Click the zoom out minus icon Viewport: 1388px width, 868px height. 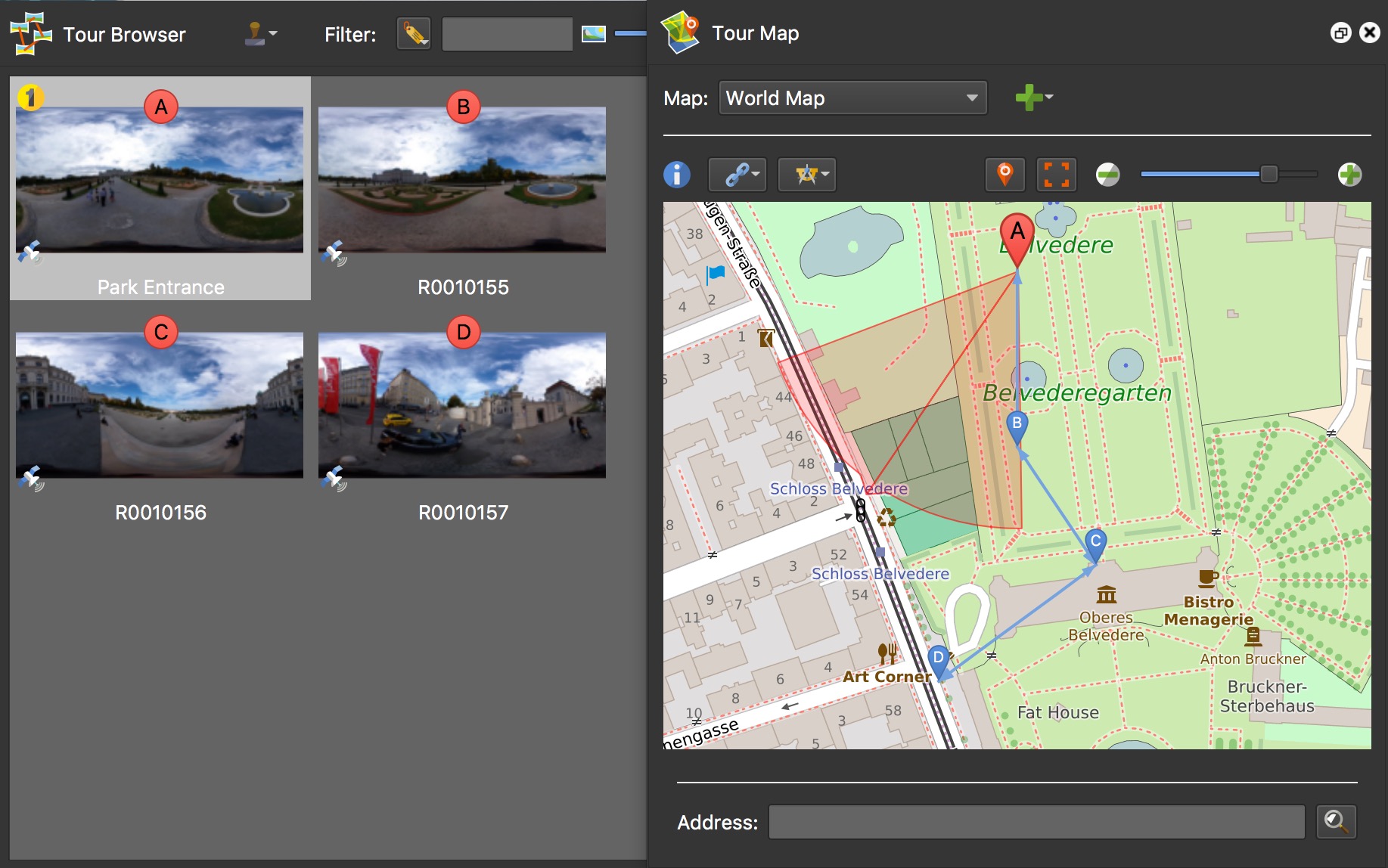[x=1107, y=175]
